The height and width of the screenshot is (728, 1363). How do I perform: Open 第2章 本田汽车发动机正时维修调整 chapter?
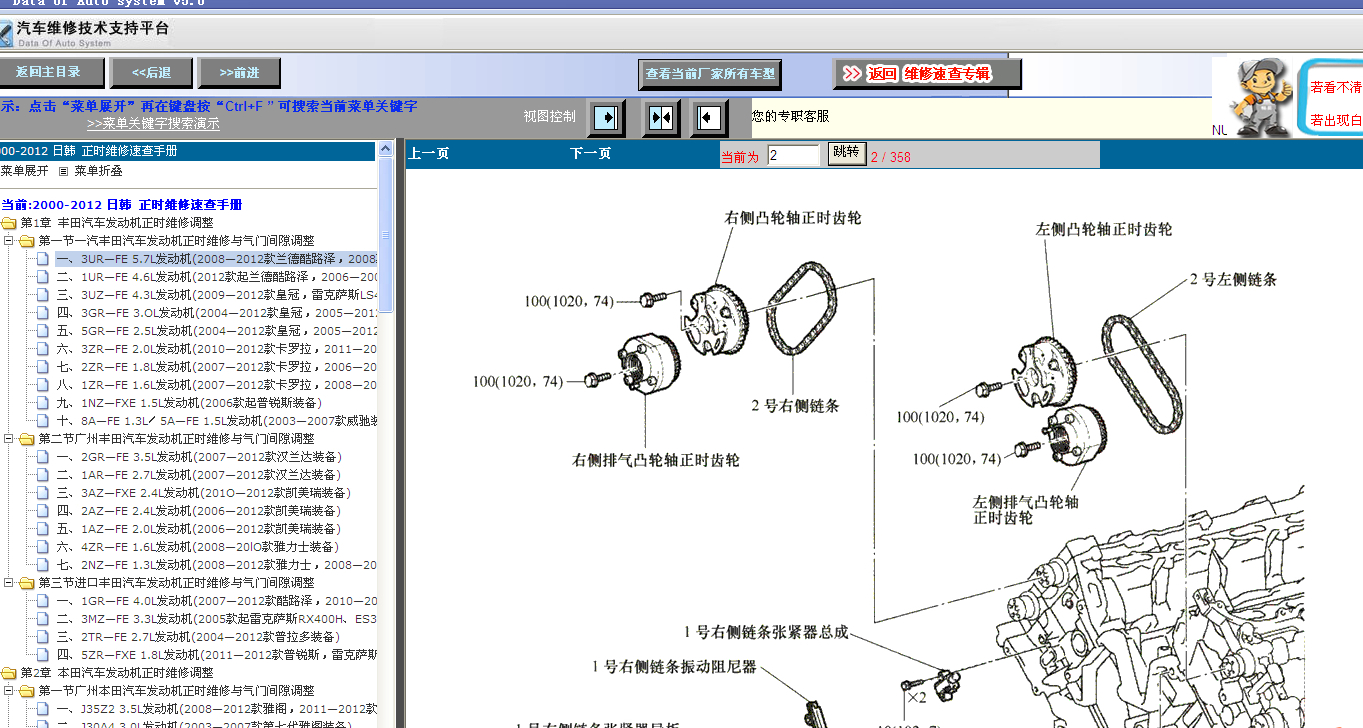pos(117,673)
